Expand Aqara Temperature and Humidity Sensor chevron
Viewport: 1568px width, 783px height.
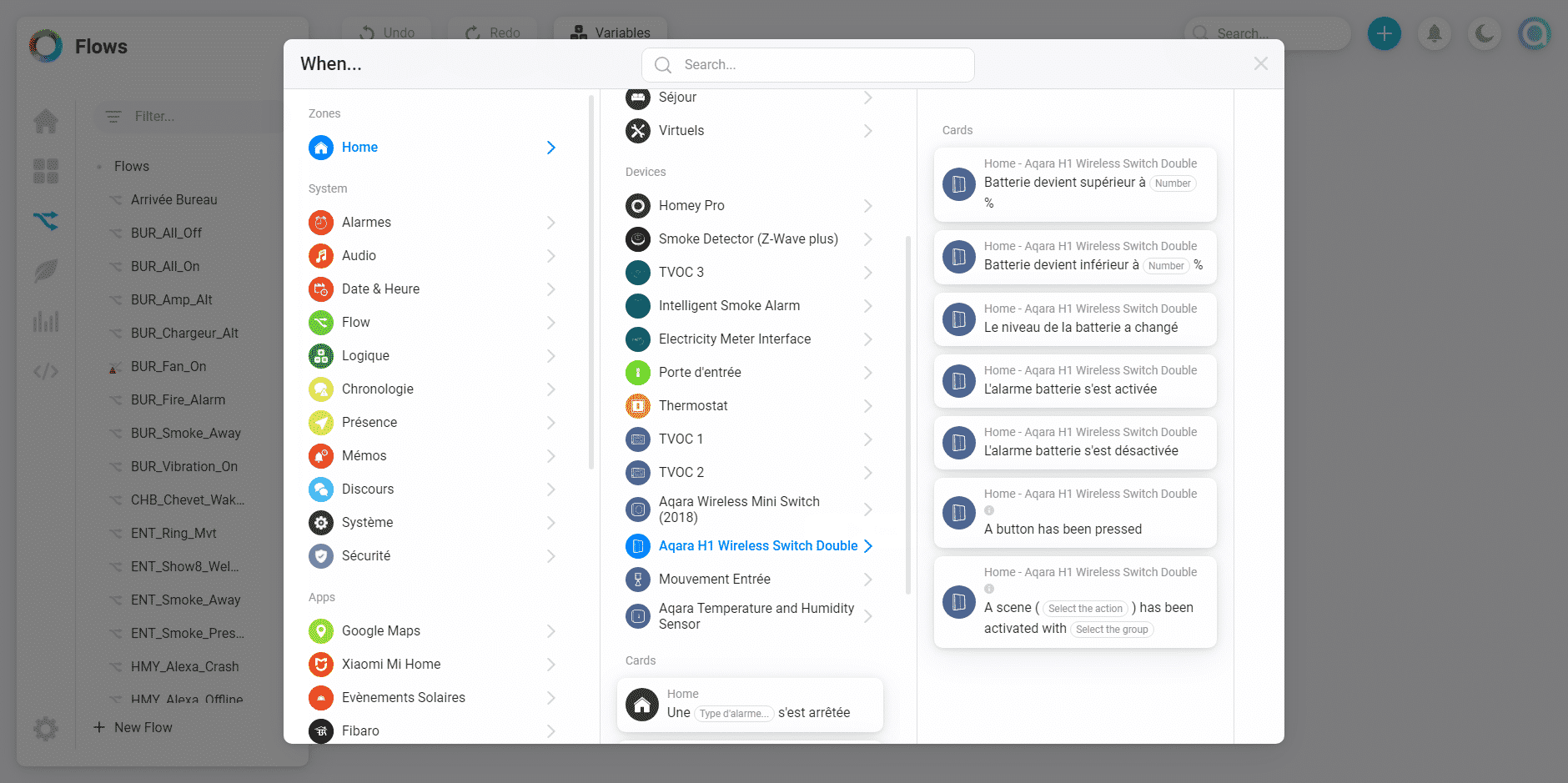tap(867, 616)
